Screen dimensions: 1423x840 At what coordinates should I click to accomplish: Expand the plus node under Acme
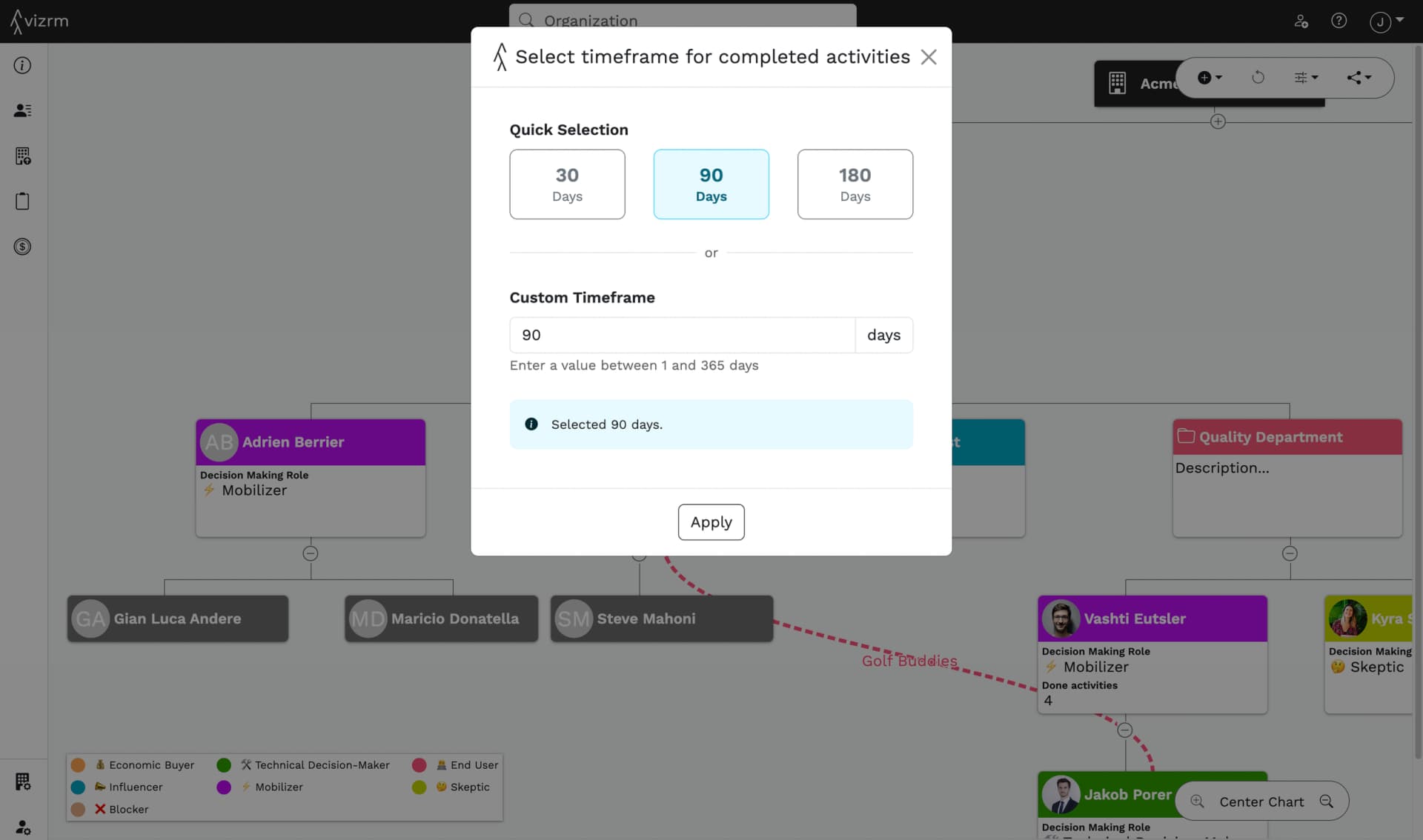pyautogui.click(x=1218, y=121)
